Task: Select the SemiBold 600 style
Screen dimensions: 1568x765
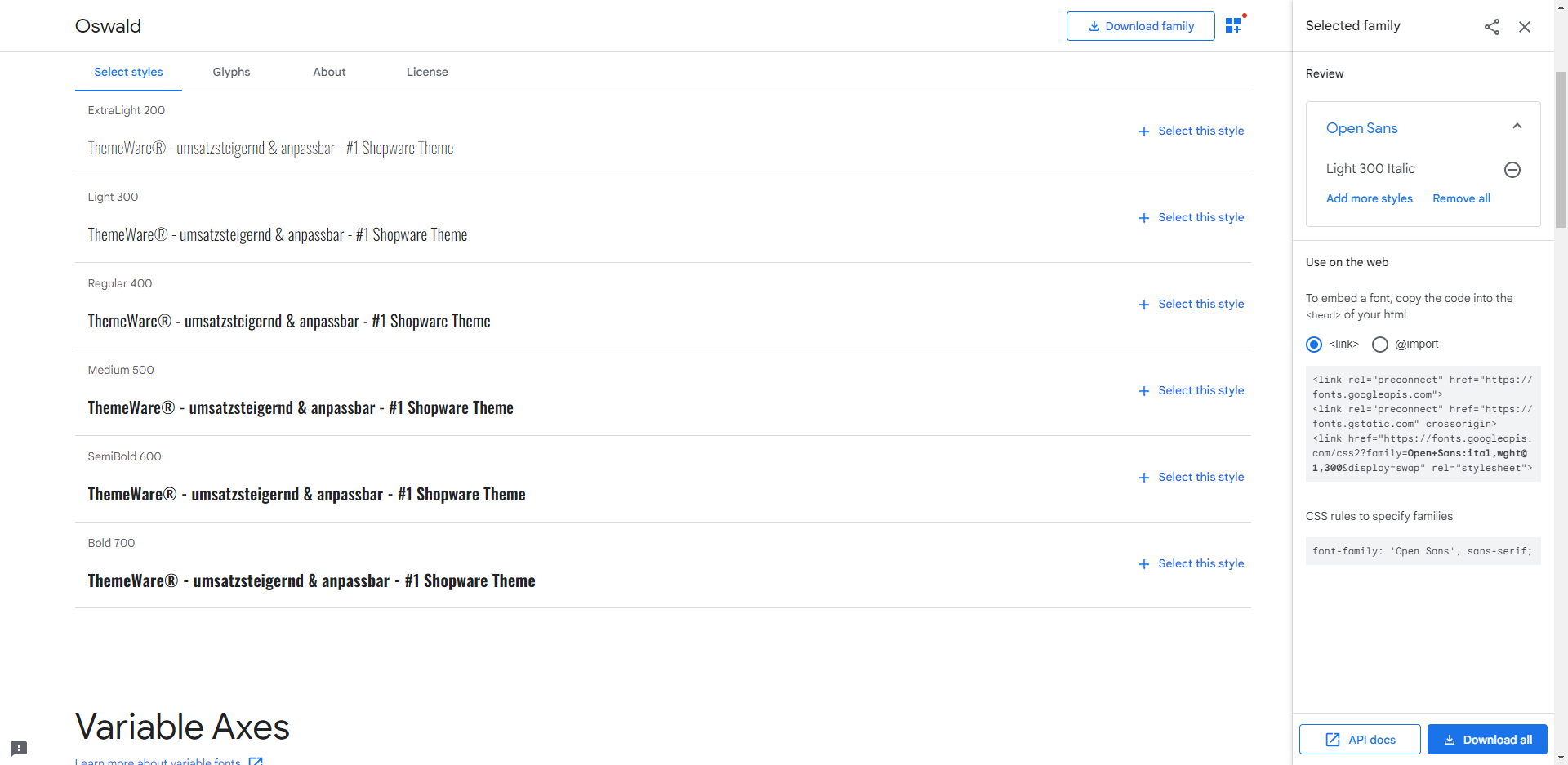Action: [x=1192, y=477]
